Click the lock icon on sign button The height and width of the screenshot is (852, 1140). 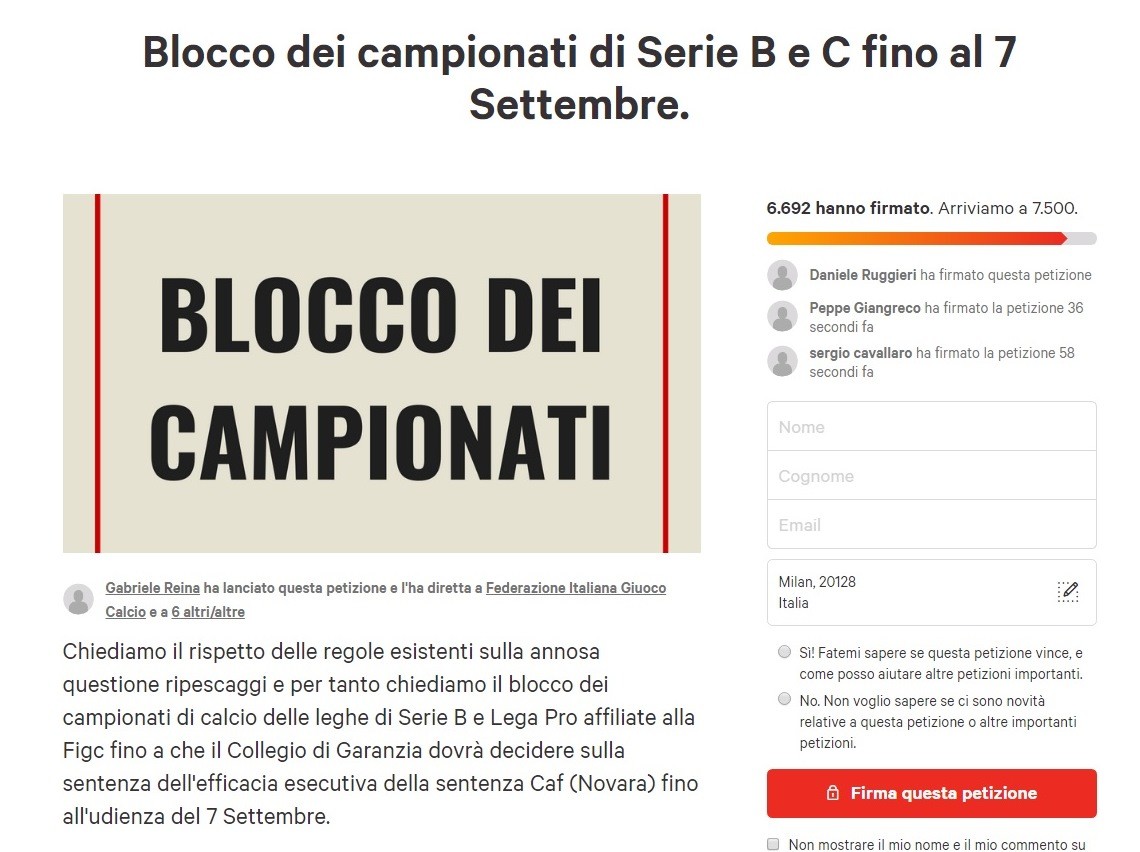(x=832, y=793)
